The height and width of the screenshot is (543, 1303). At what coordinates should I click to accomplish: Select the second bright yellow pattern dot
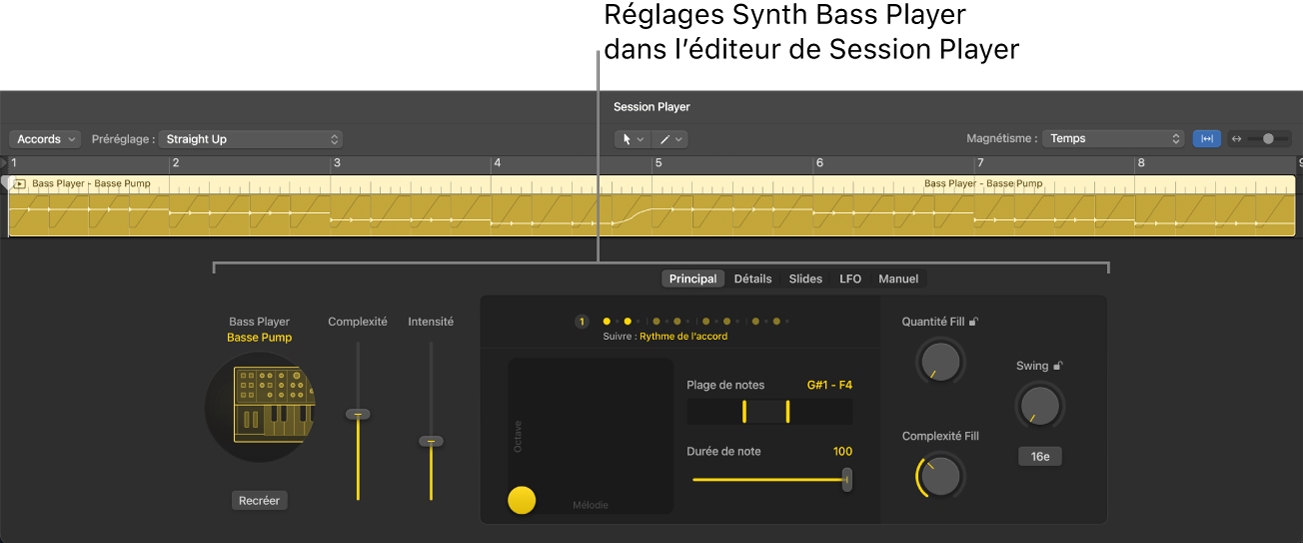click(628, 322)
